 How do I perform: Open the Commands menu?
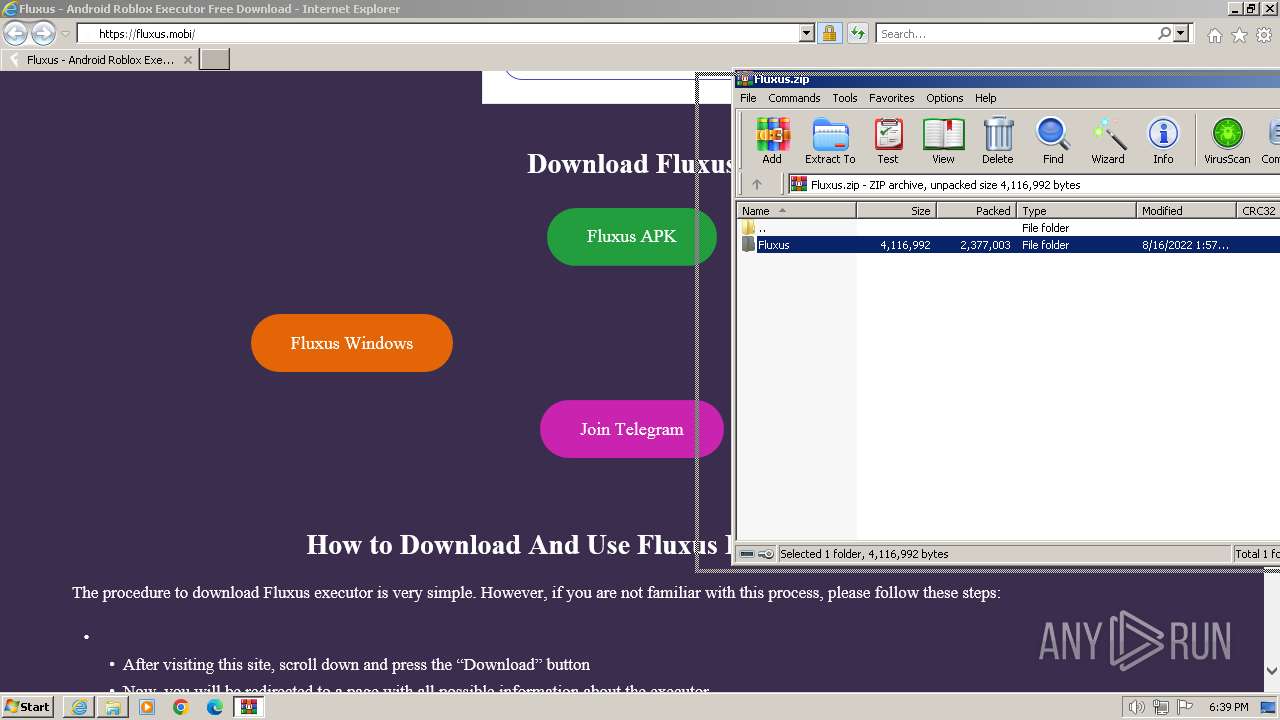794,98
